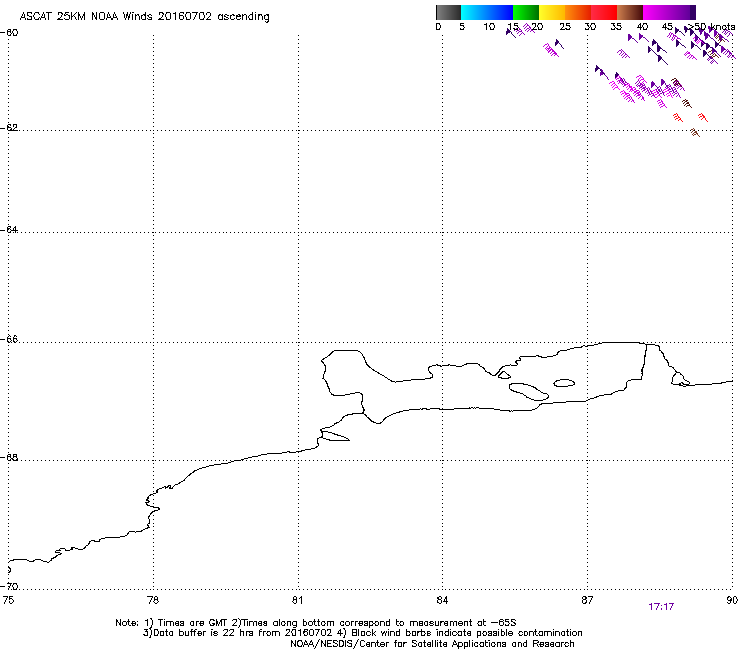Click the longitude label 87

pos(587,600)
